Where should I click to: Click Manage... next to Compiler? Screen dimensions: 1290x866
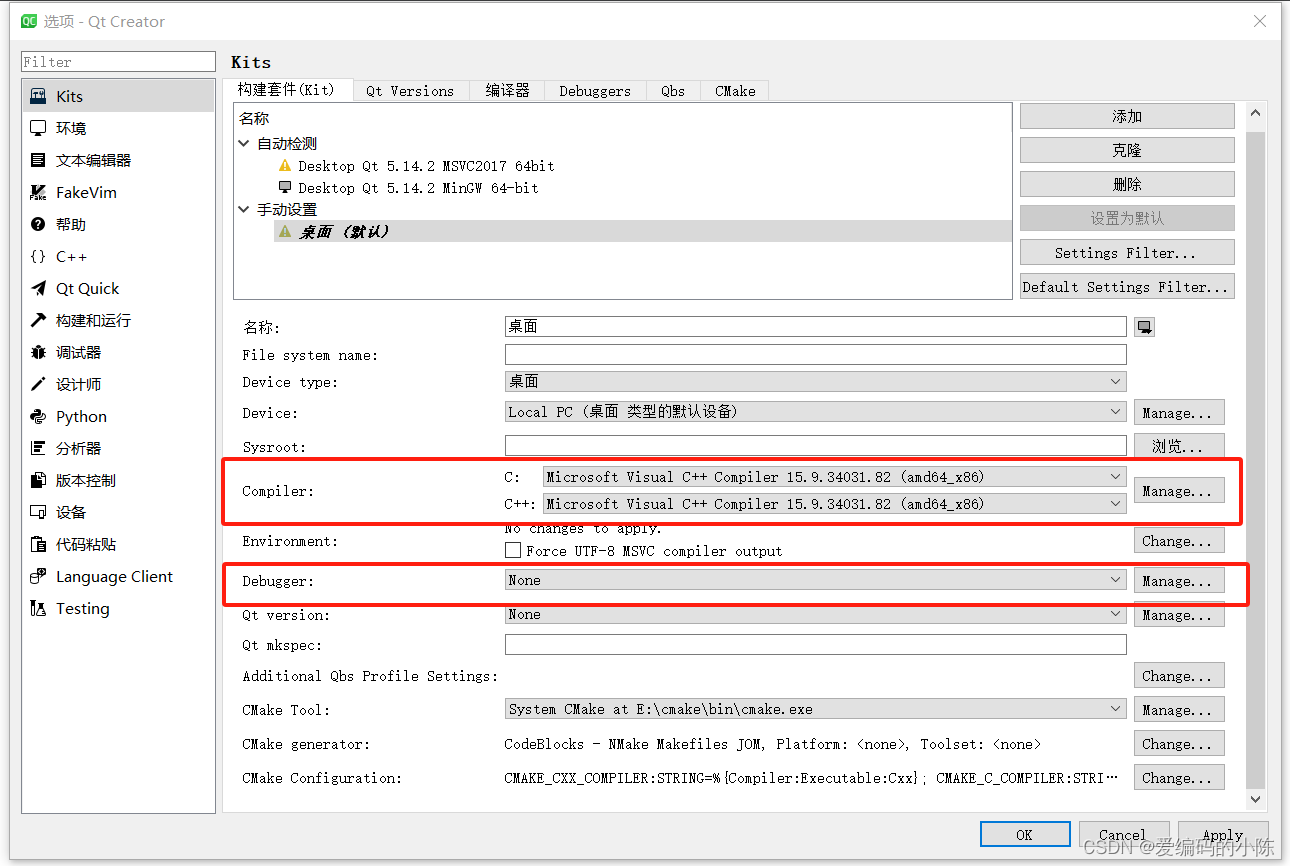(1179, 491)
